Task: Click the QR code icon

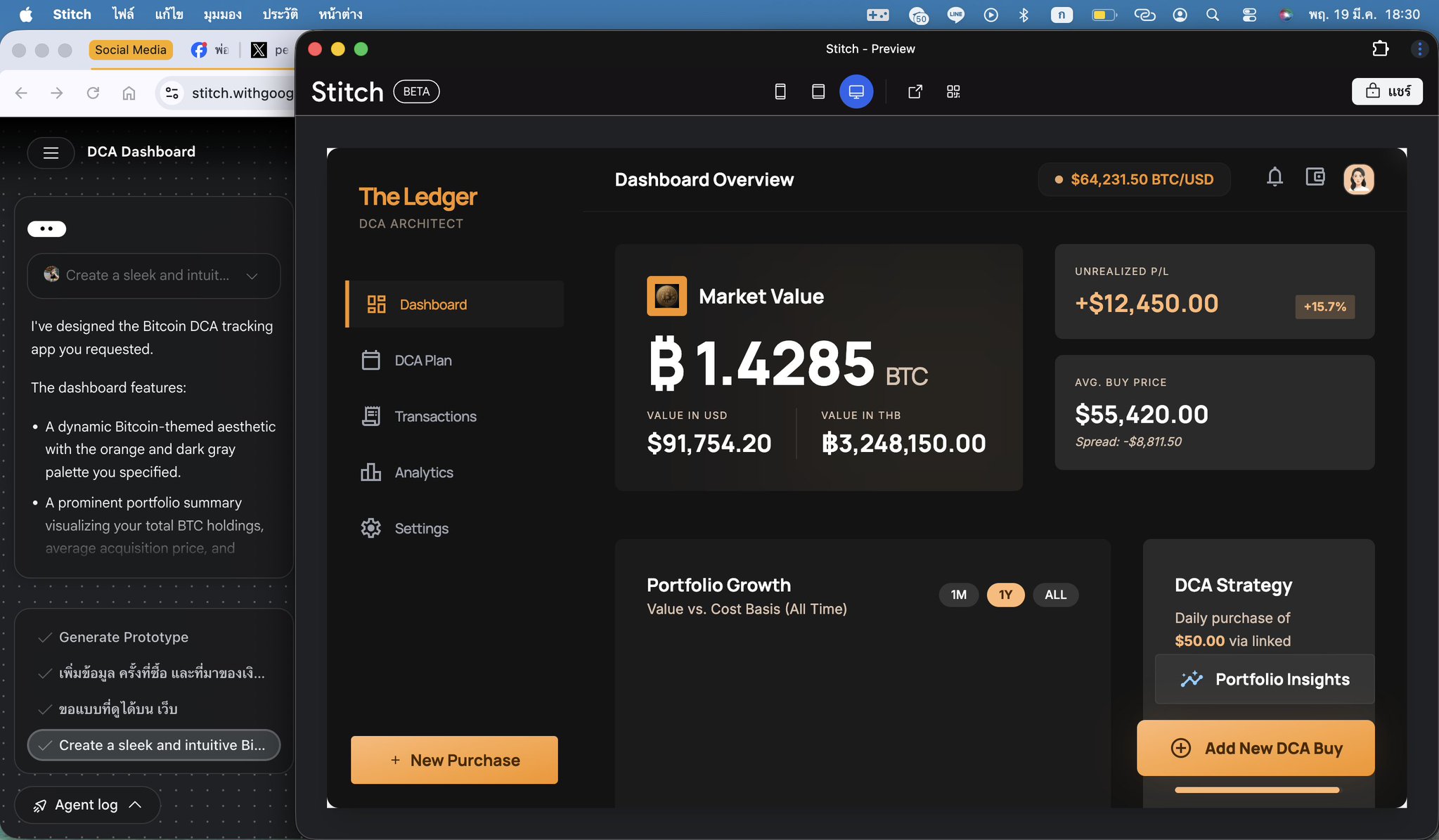Action: [953, 91]
